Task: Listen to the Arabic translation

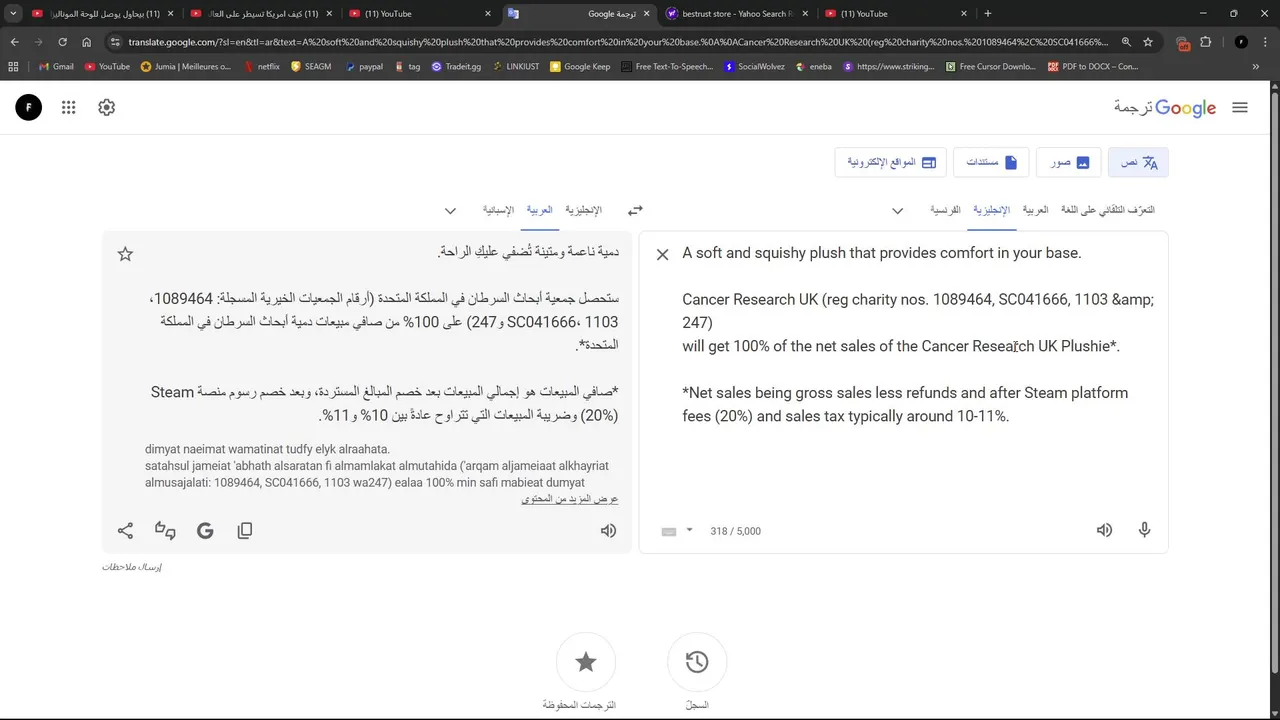Action: pyautogui.click(x=608, y=531)
